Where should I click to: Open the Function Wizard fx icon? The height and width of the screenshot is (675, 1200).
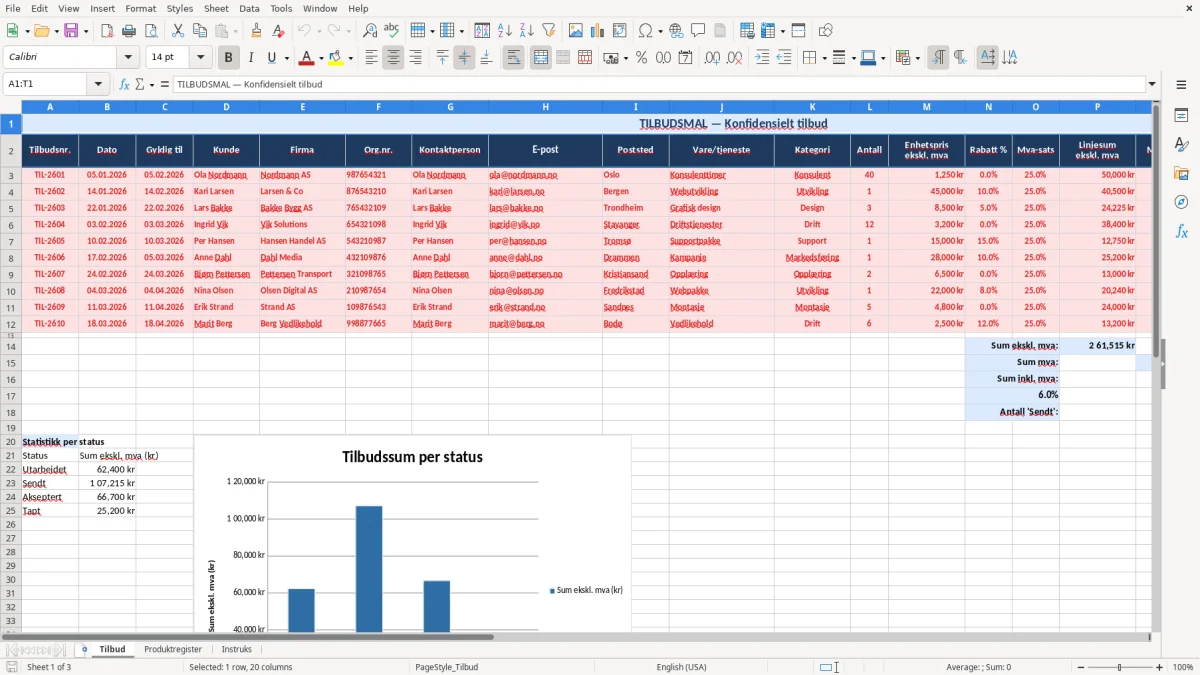[125, 85]
